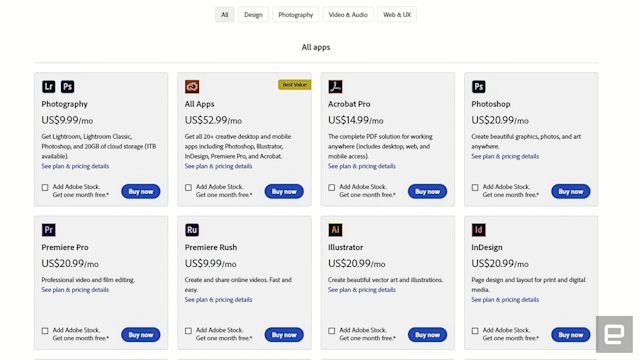Click the InDesign card title
The height and width of the screenshot is (360, 640).
click(x=487, y=247)
